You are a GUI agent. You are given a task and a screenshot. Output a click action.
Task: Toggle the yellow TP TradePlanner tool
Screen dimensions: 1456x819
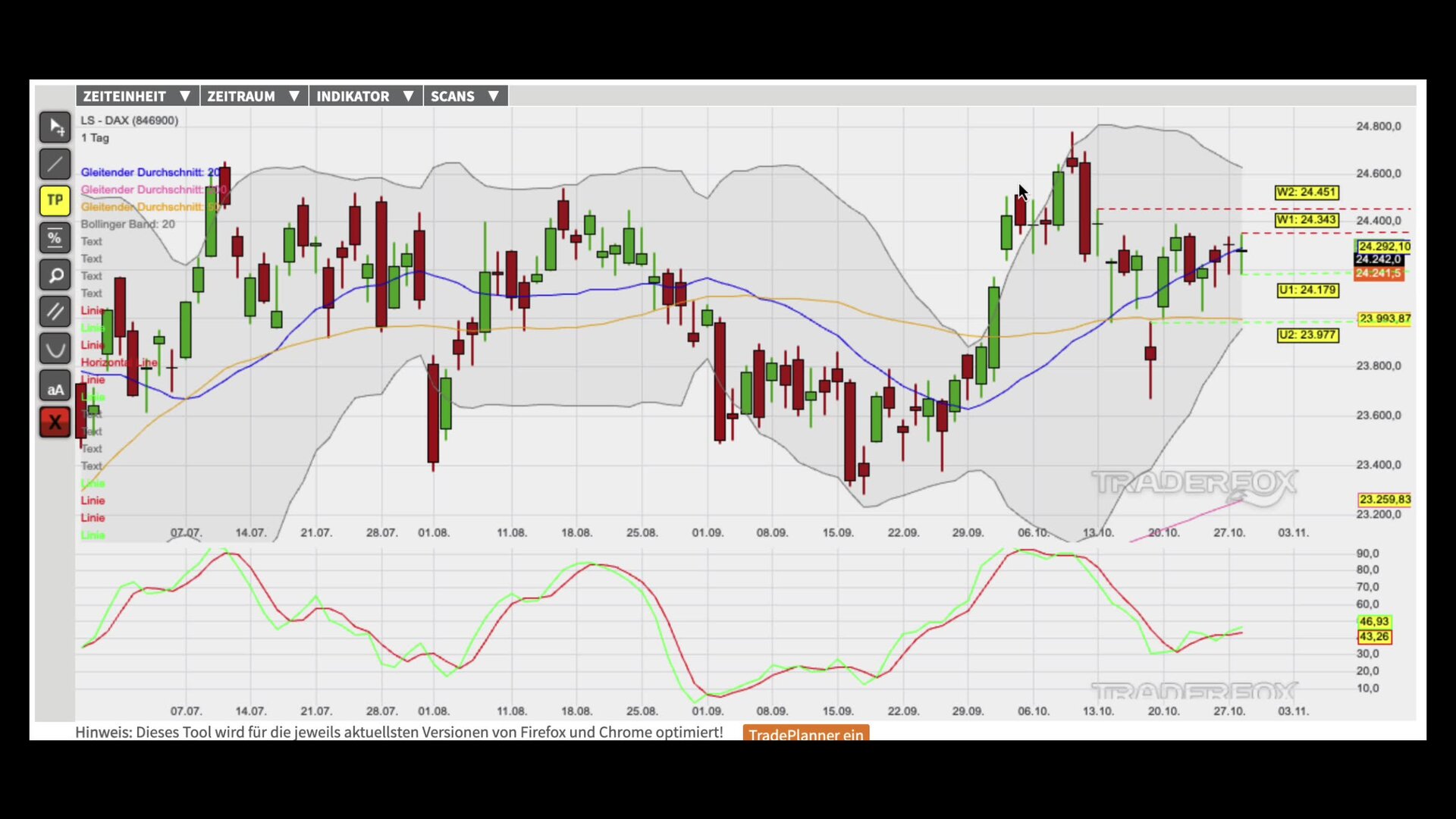click(55, 200)
